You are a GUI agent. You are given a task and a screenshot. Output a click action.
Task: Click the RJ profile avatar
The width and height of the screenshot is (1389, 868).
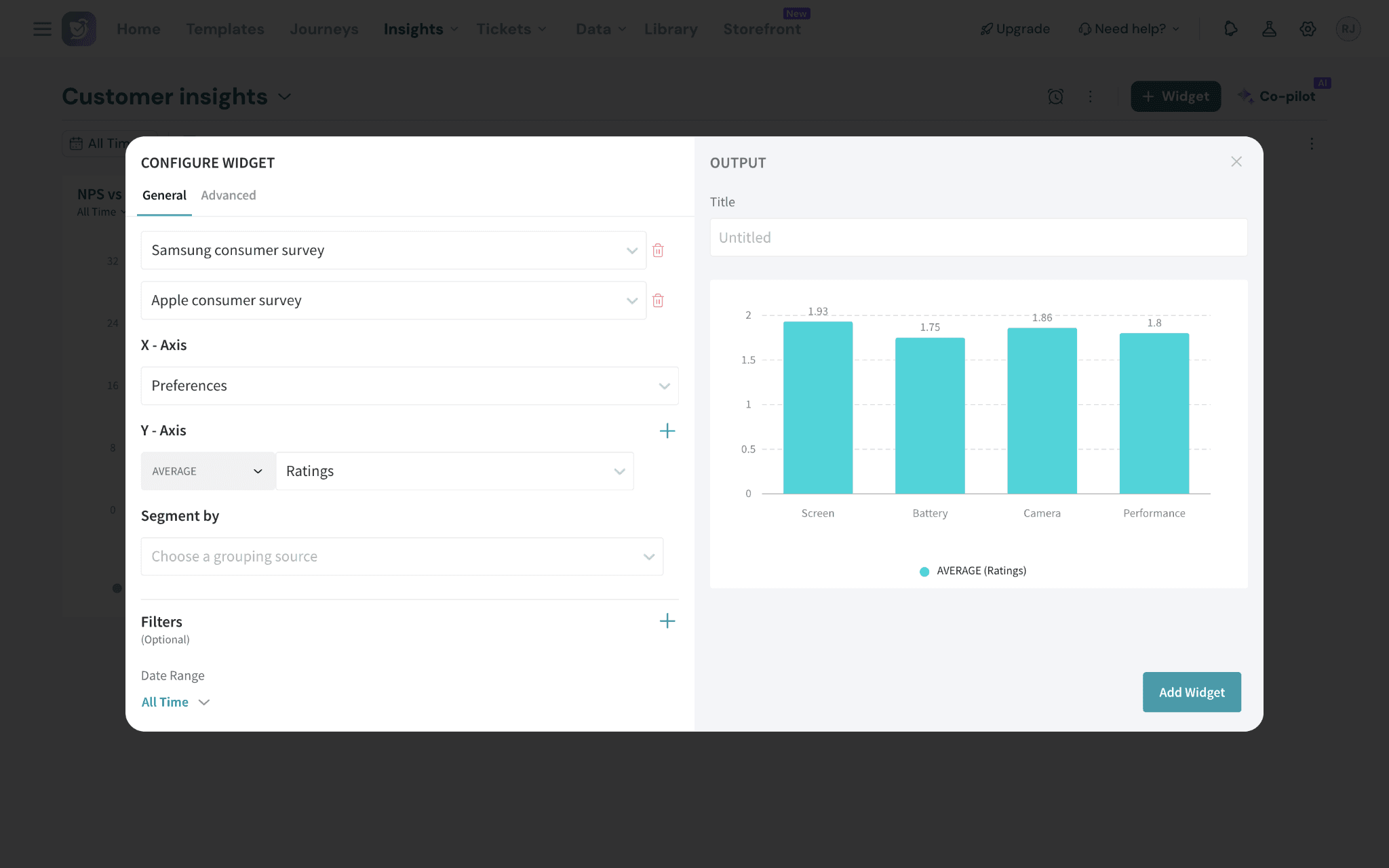(1348, 29)
